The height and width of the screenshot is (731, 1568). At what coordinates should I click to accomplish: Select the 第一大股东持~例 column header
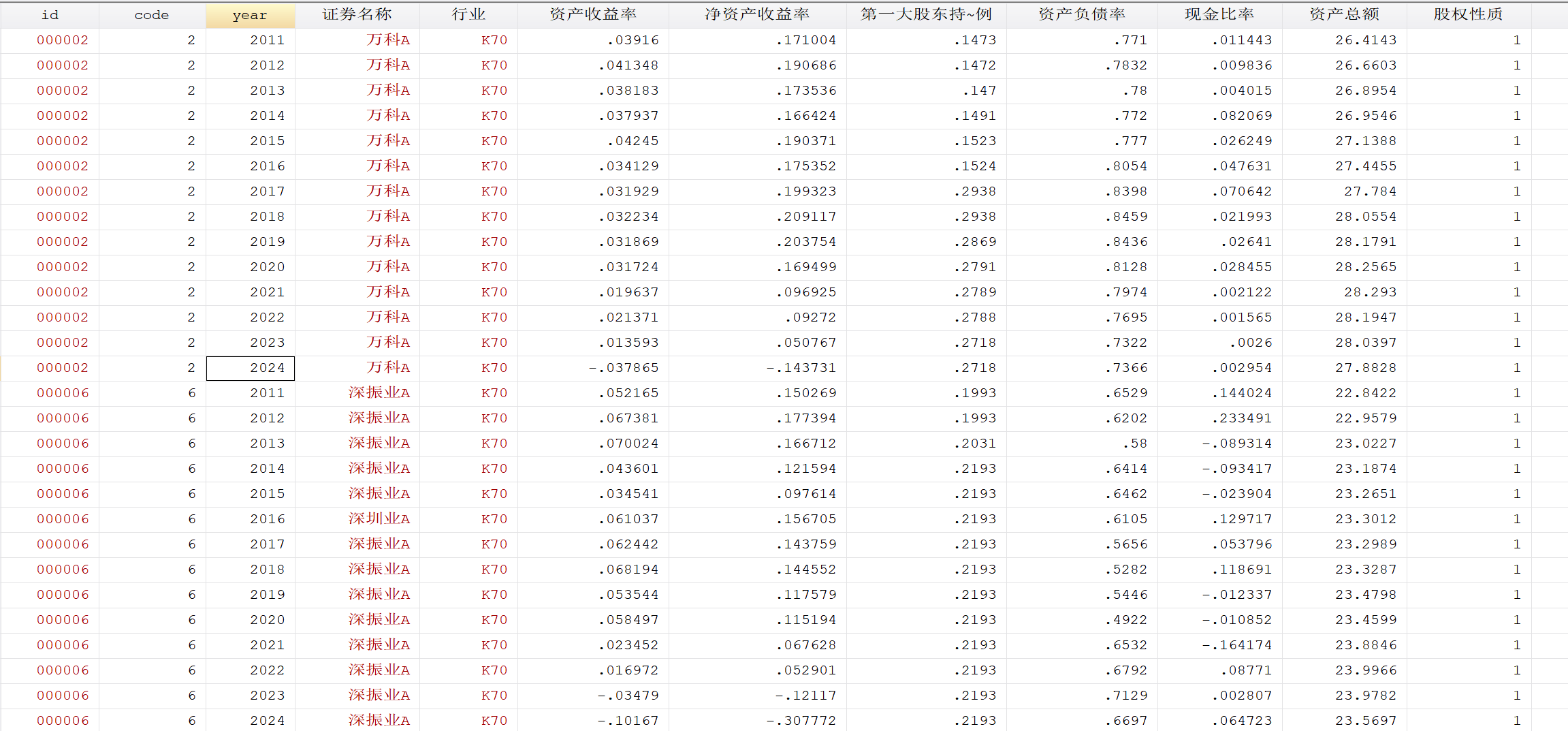click(x=926, y=15)
